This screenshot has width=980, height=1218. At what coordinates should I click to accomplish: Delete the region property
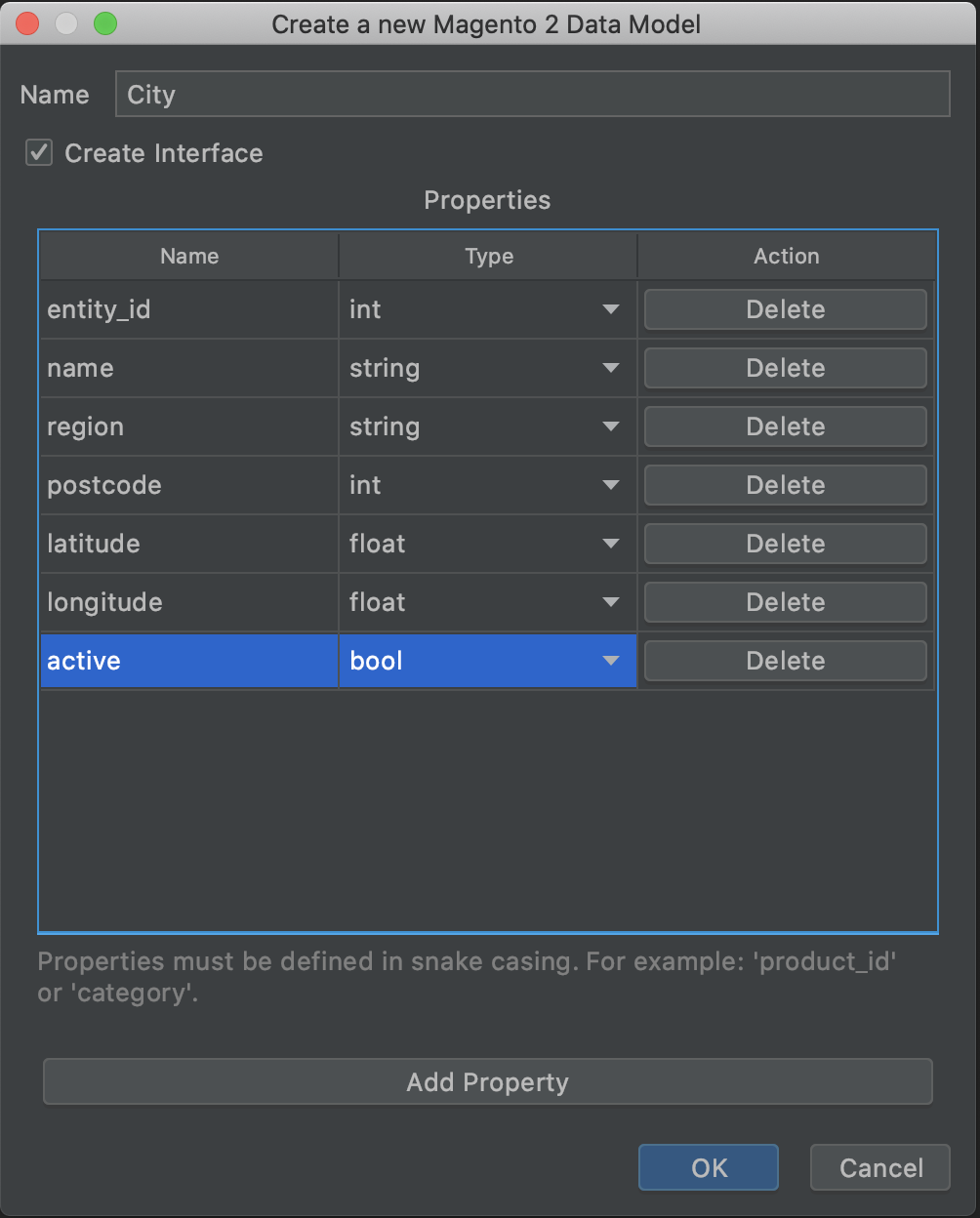point(786,426)
